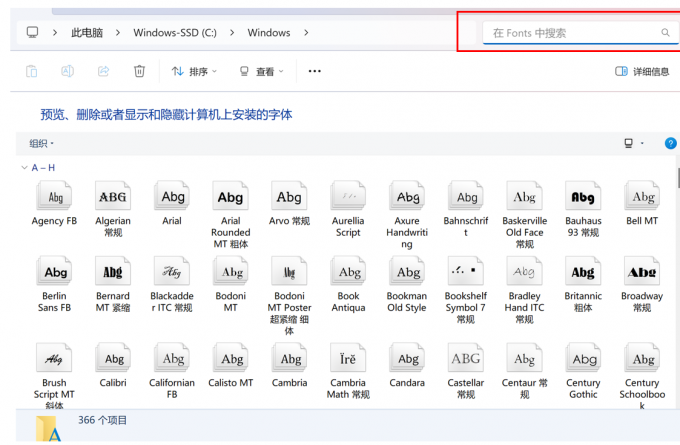Image resolution: width=680 pixels, height=445 pixels.
Task: Open the 组织 organize dropdown
Action: (41, 144)
